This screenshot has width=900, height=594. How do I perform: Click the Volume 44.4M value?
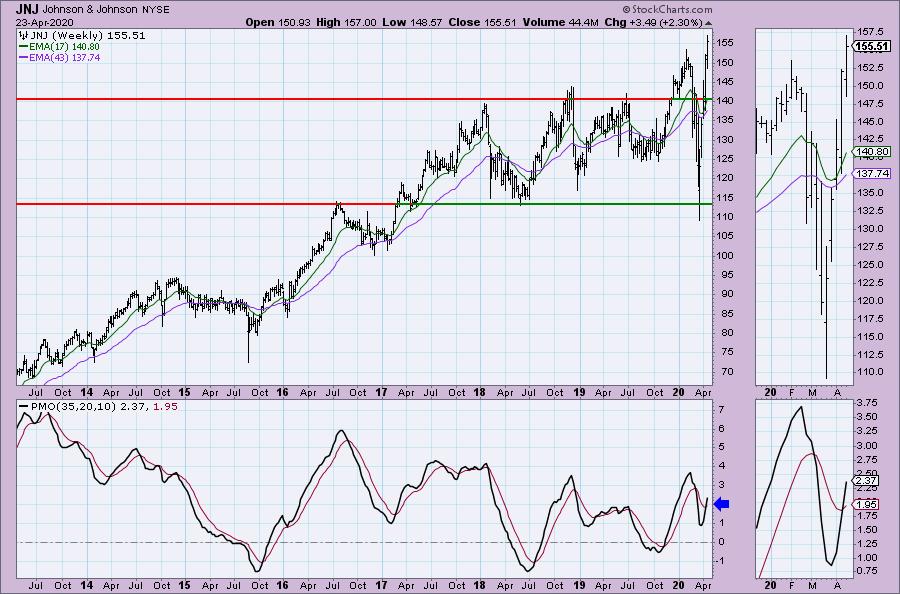coord(561,22)
